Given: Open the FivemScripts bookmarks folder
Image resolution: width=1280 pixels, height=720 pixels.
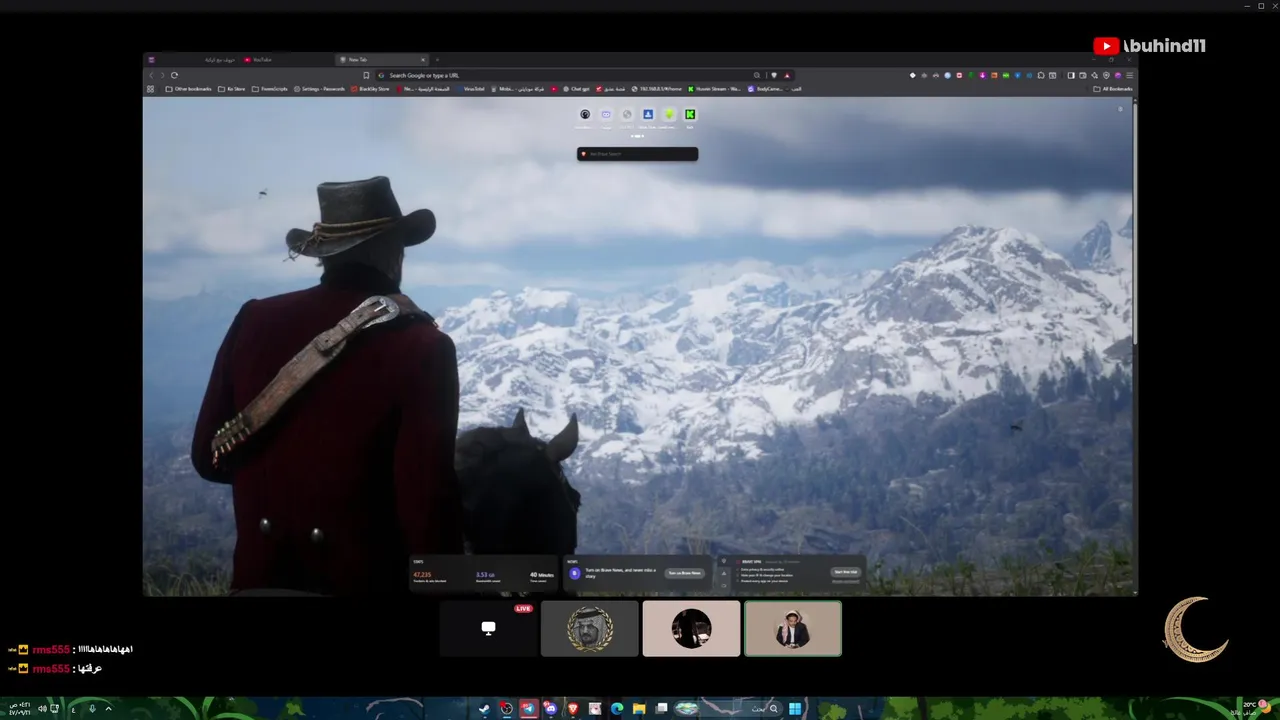Looking at the screenshot, I should pyautogui.click(x=270, y=89).
